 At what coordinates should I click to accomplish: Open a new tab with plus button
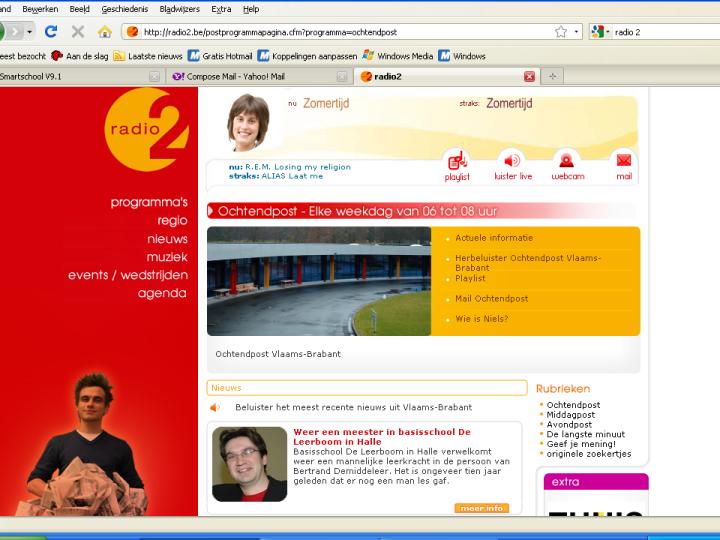[x=552, y=77]
